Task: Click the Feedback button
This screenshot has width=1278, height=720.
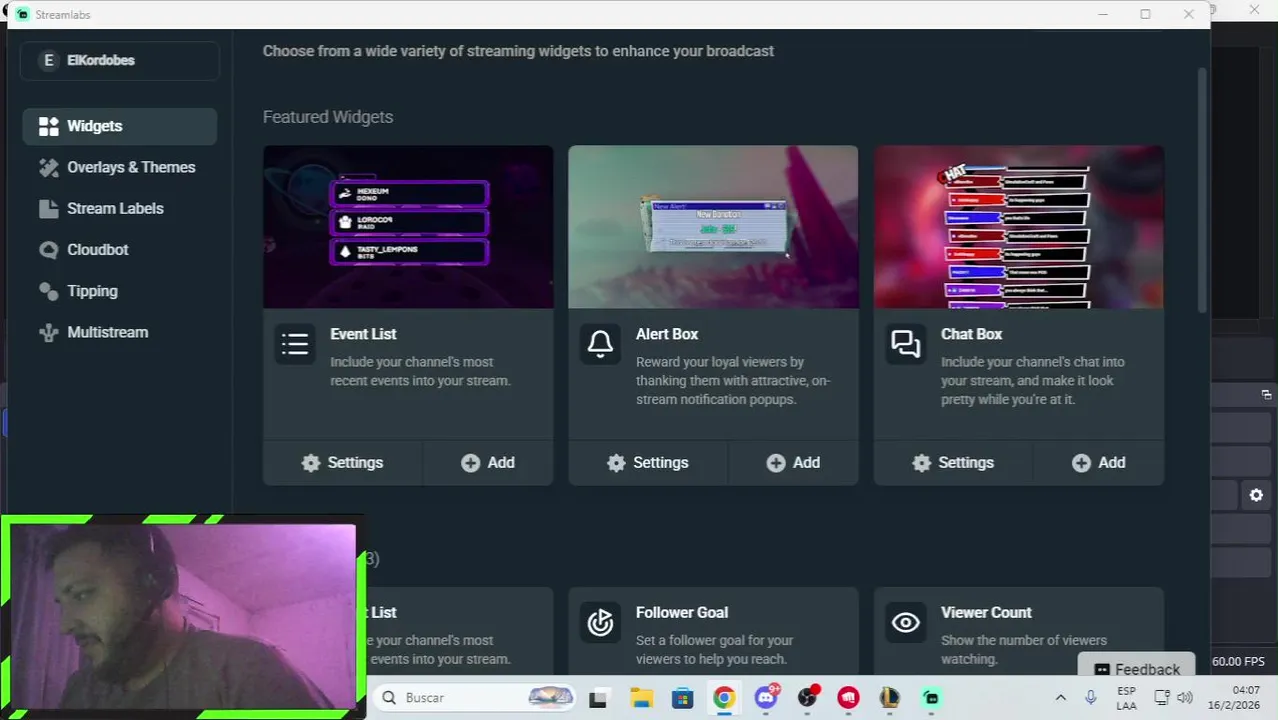Action: (1137, 669)
